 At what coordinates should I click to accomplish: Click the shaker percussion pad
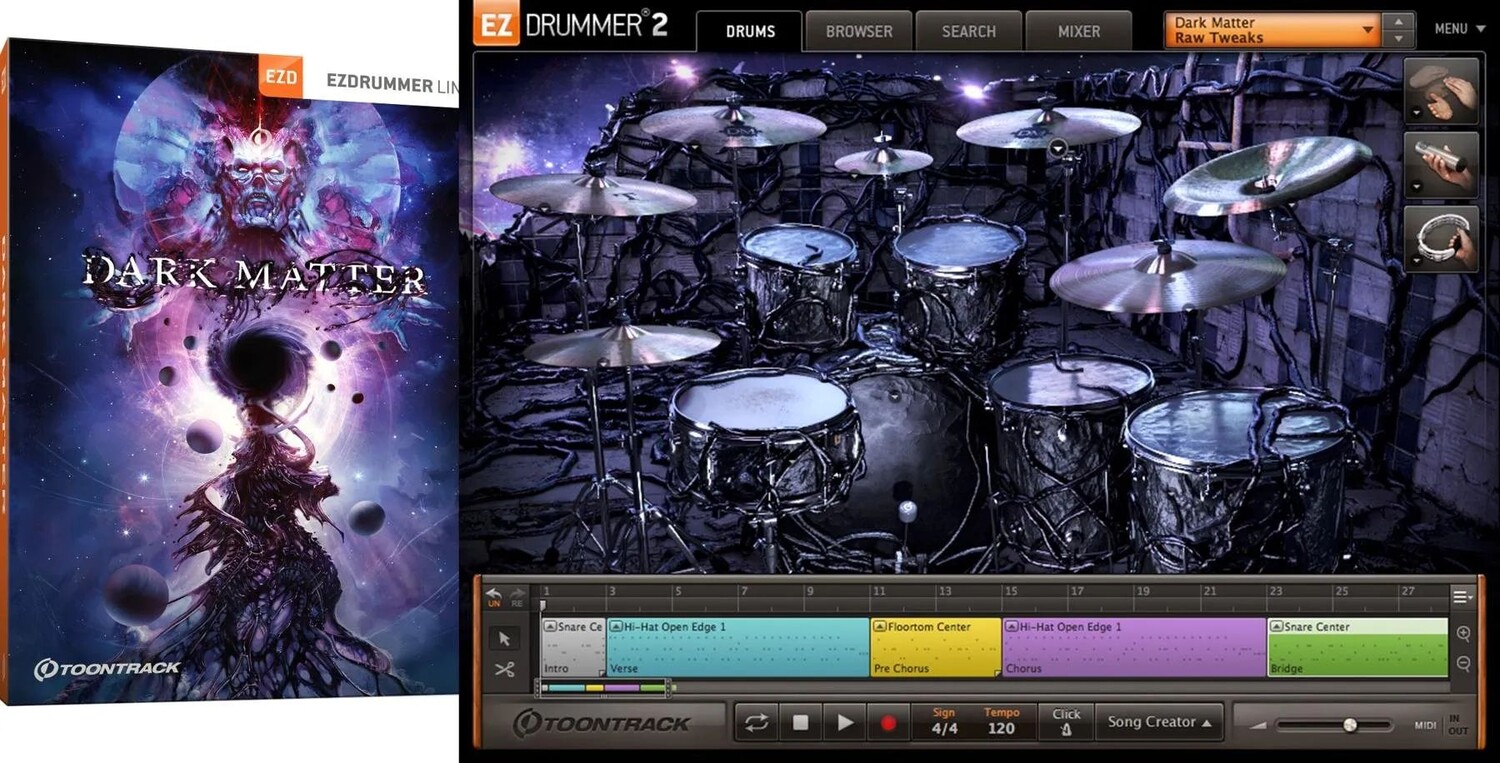(x=1441, y=164)
